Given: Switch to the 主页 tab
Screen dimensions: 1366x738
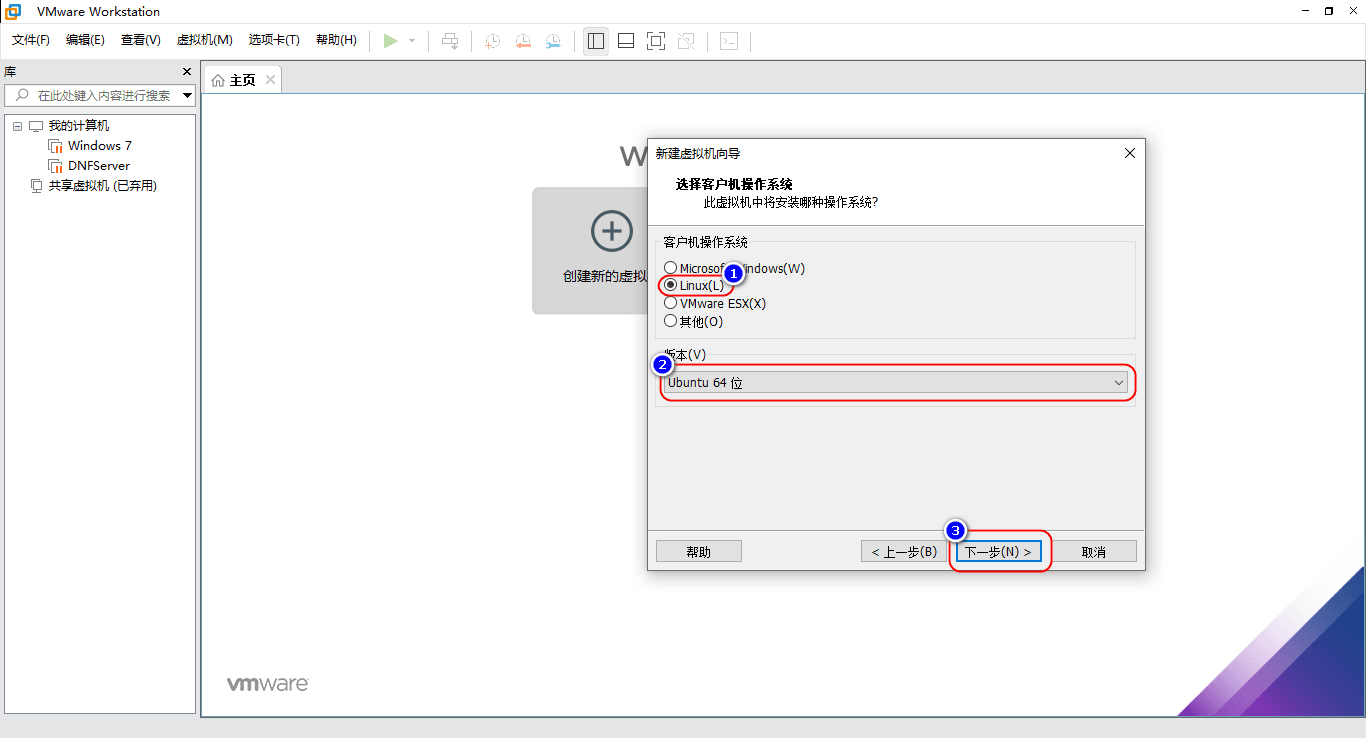Looking at the screenshot, I should pos(242,80).
